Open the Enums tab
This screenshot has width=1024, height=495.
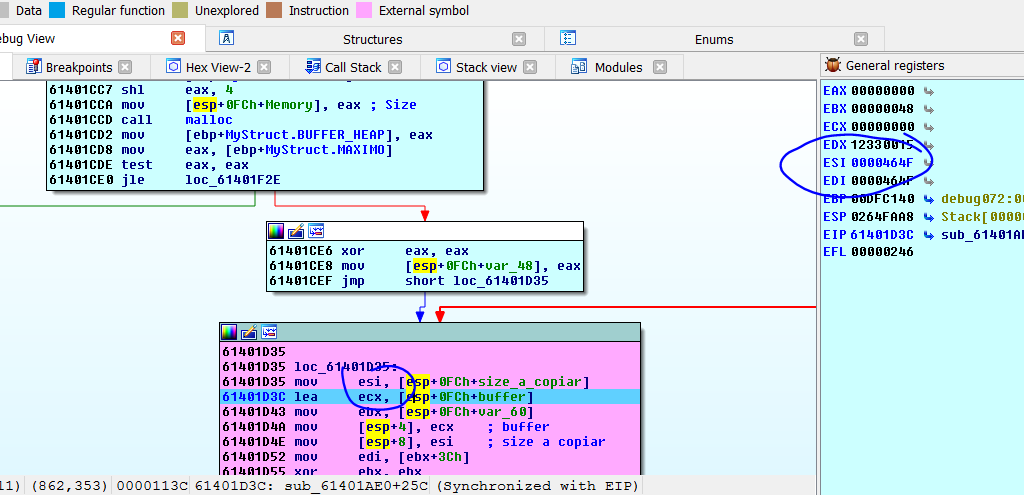tap(714, 39)
